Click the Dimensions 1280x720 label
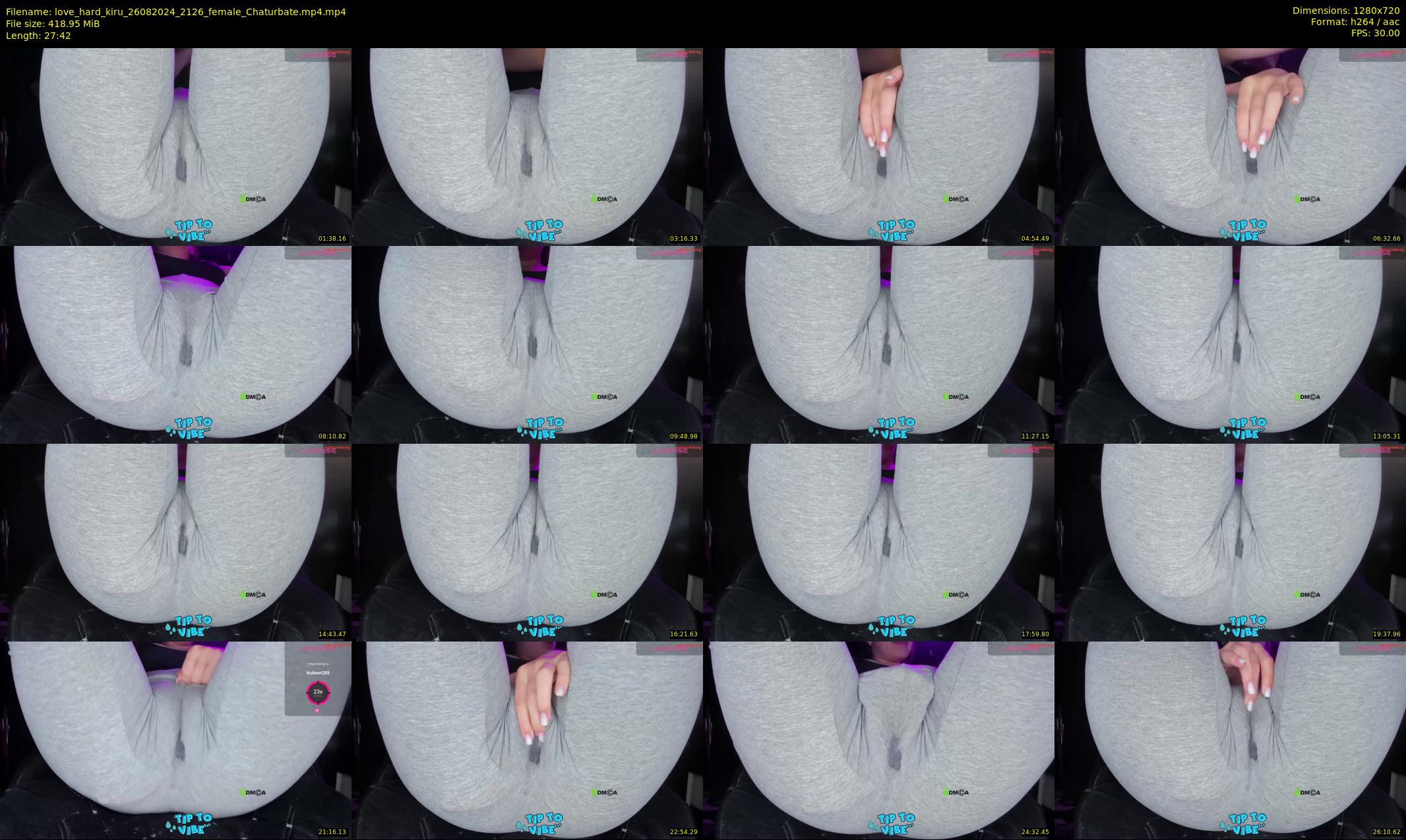The image size is (1406, 840). 1345,11
